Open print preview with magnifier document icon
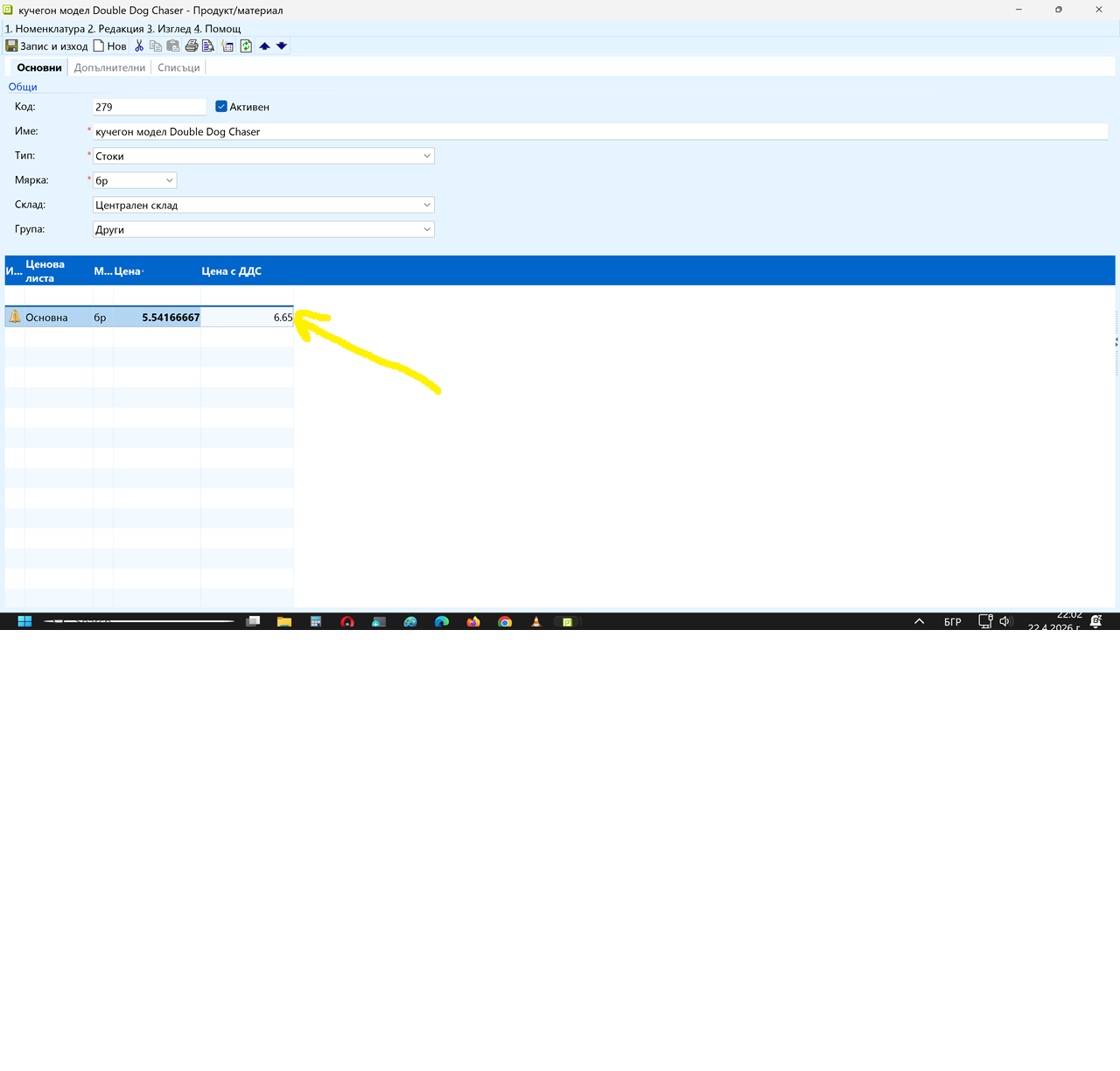Image resolution: width=1120 pixels, height=1071 pixels. pyautogui.click(x=208, y=46)
